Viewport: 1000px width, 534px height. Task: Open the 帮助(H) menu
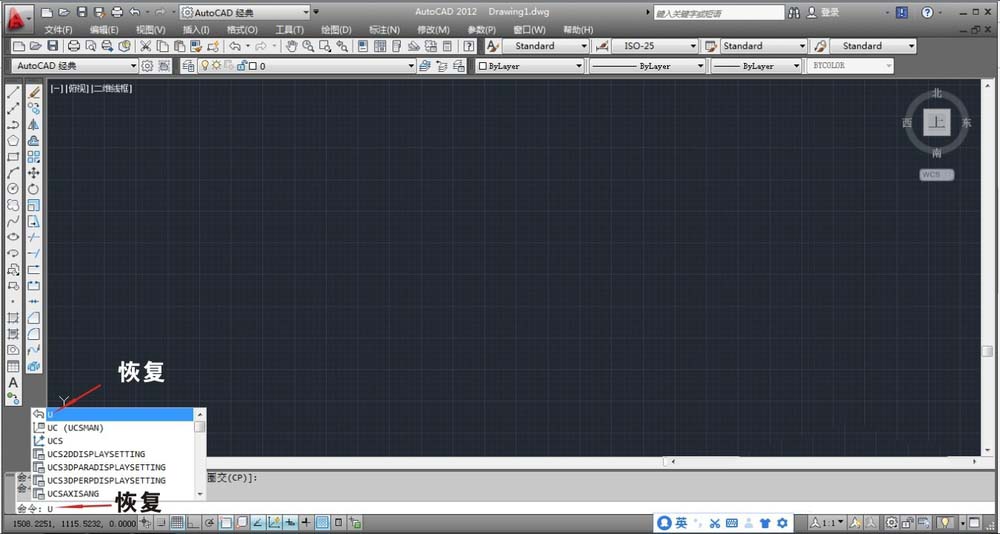[x=578, y=30]
